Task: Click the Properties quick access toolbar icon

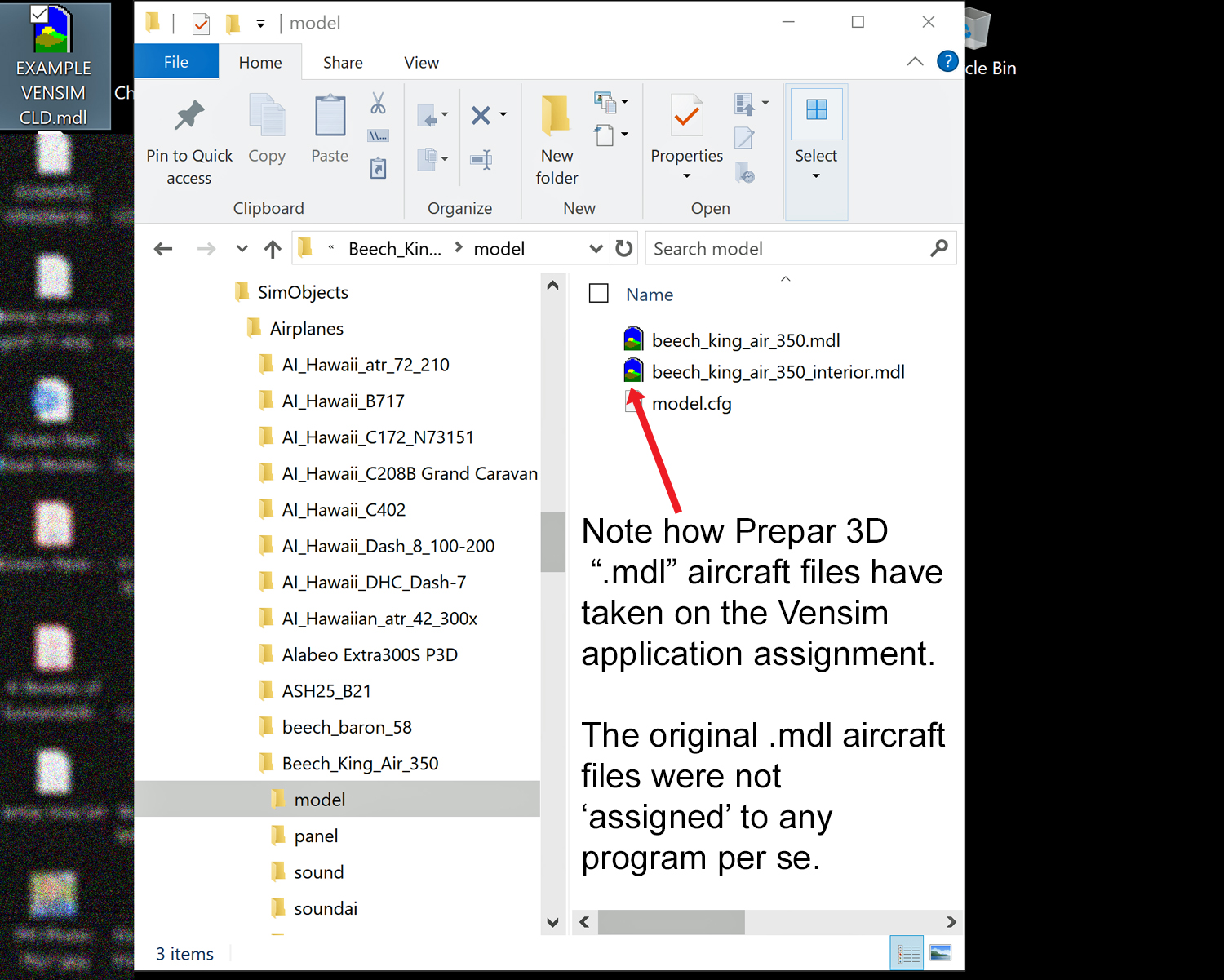Action: tap(201, 24)
